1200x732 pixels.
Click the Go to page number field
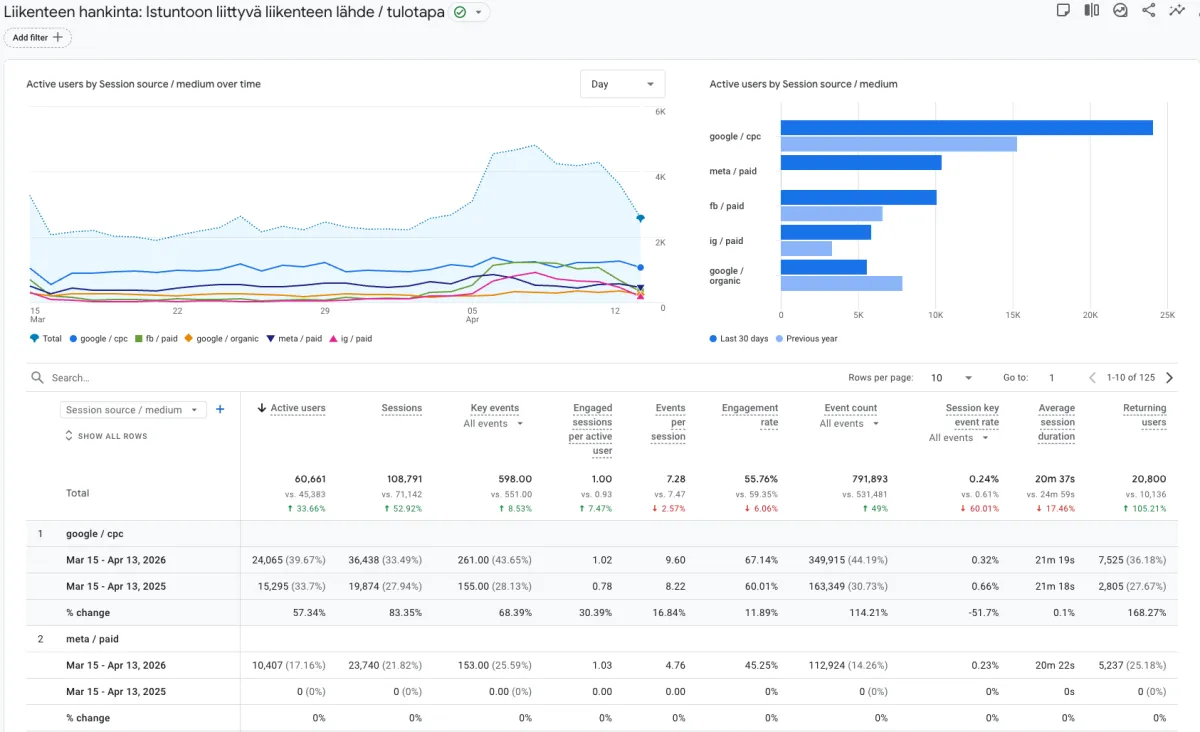[x=1052, y=378]
